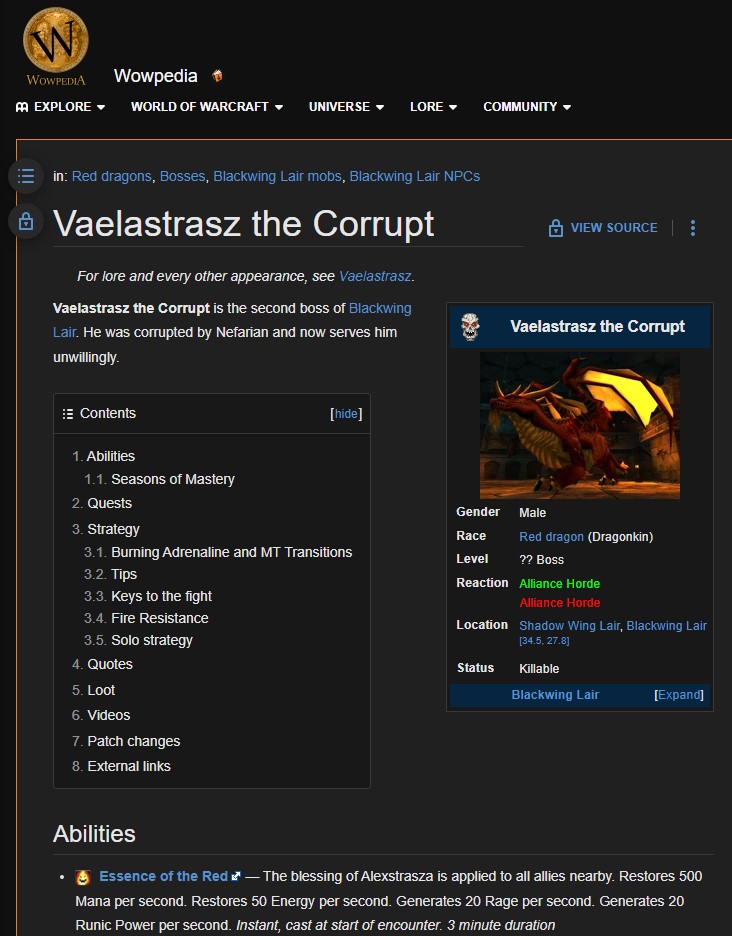Image resolution: width=732 pixels, height=936 pixels.
Task: Expand the Universe menu
Action: (x=346, y=107)
